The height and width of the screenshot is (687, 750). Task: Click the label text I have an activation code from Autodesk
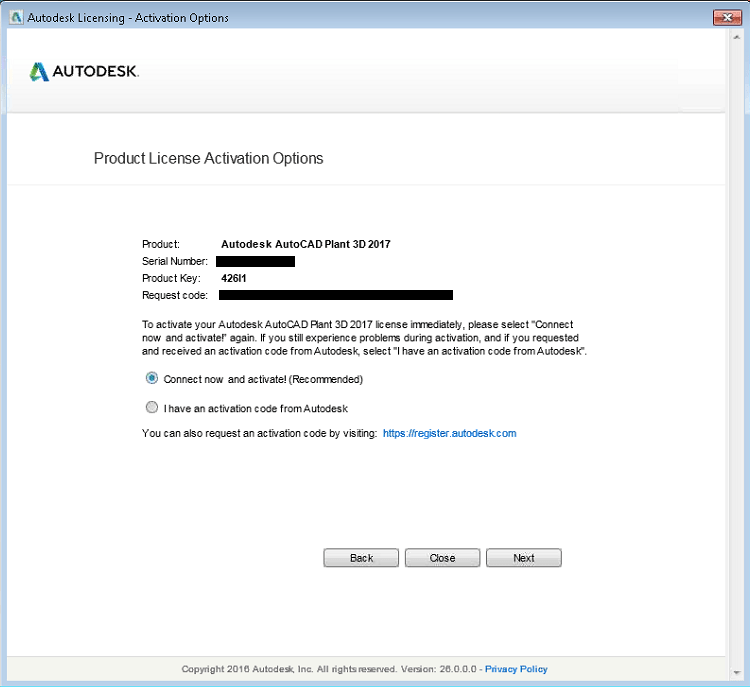coord(255,409)
